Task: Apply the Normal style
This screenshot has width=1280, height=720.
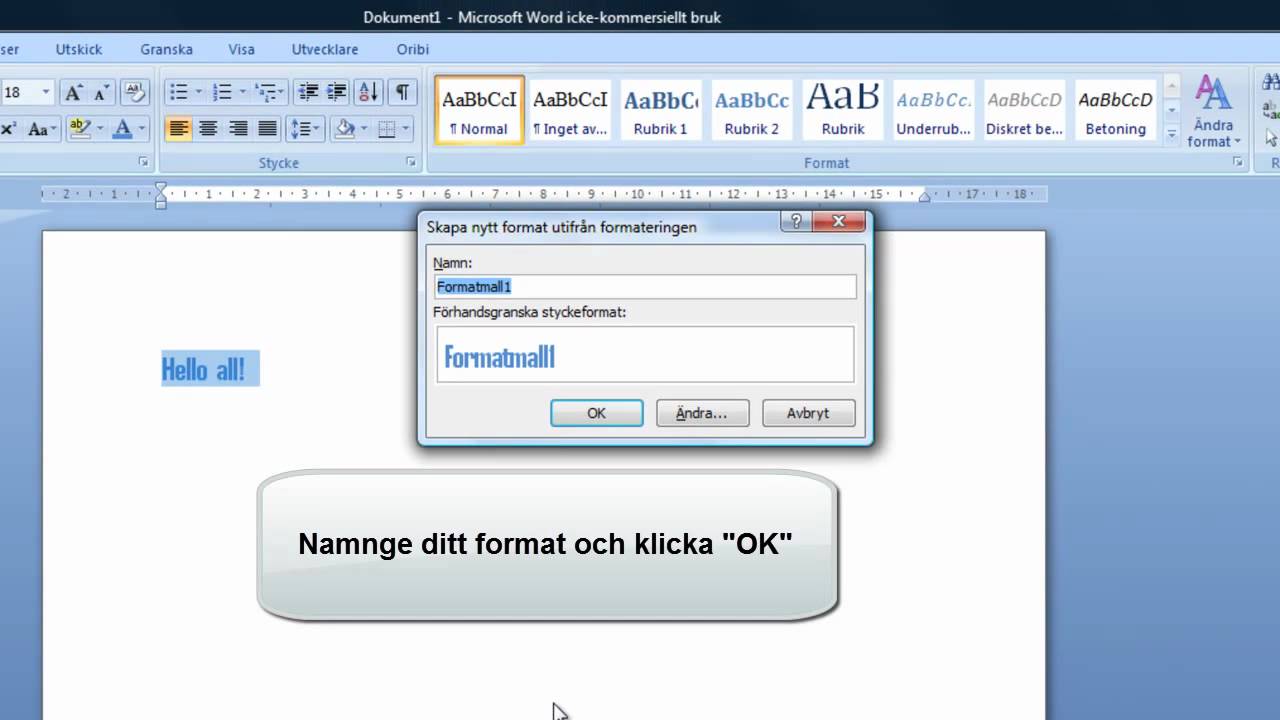Action: [479, 110]
